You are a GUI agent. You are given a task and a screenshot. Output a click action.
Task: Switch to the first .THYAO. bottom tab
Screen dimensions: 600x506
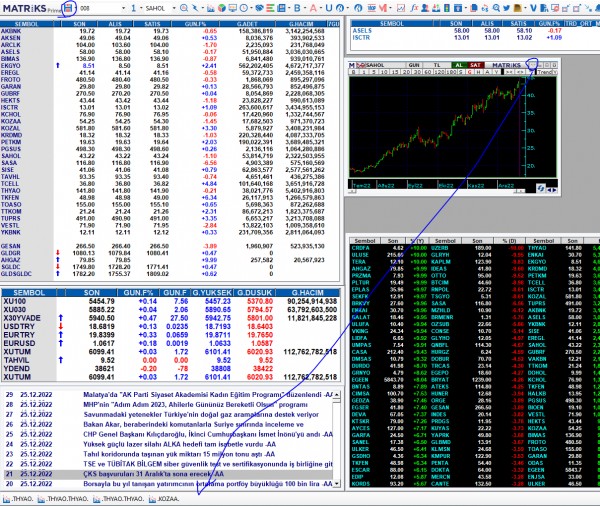[18, 499]
